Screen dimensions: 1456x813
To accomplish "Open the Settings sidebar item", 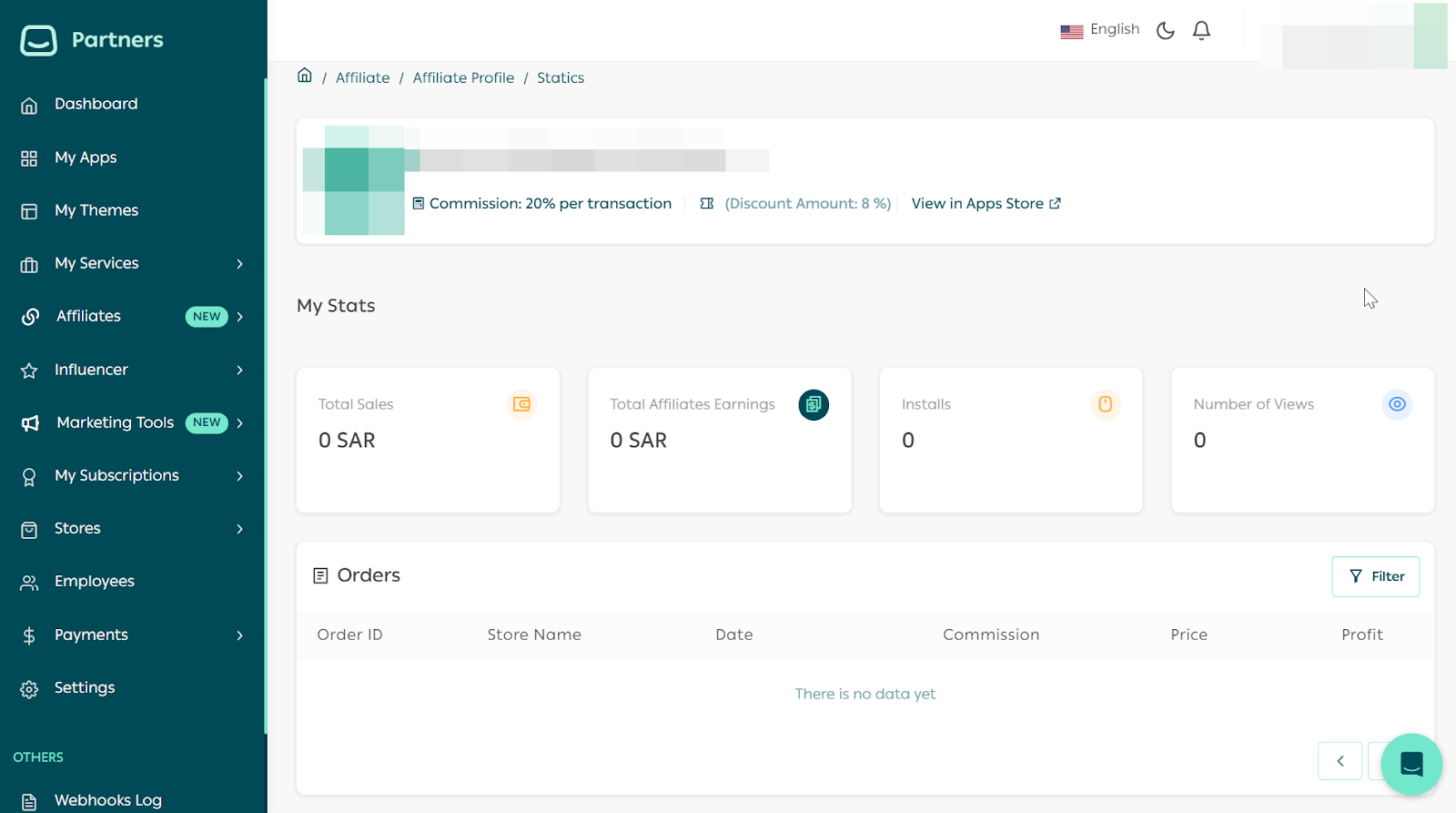I will point(85,688).
